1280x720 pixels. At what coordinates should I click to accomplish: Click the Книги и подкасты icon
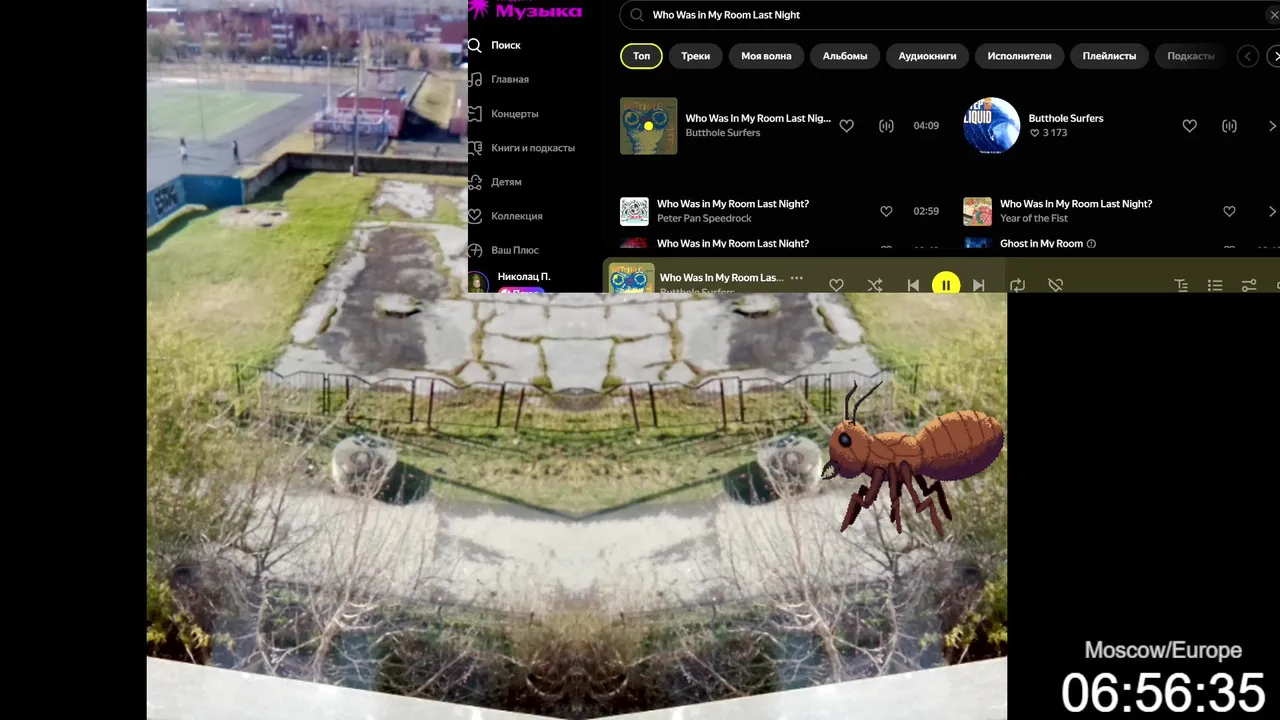coord(475,148)
